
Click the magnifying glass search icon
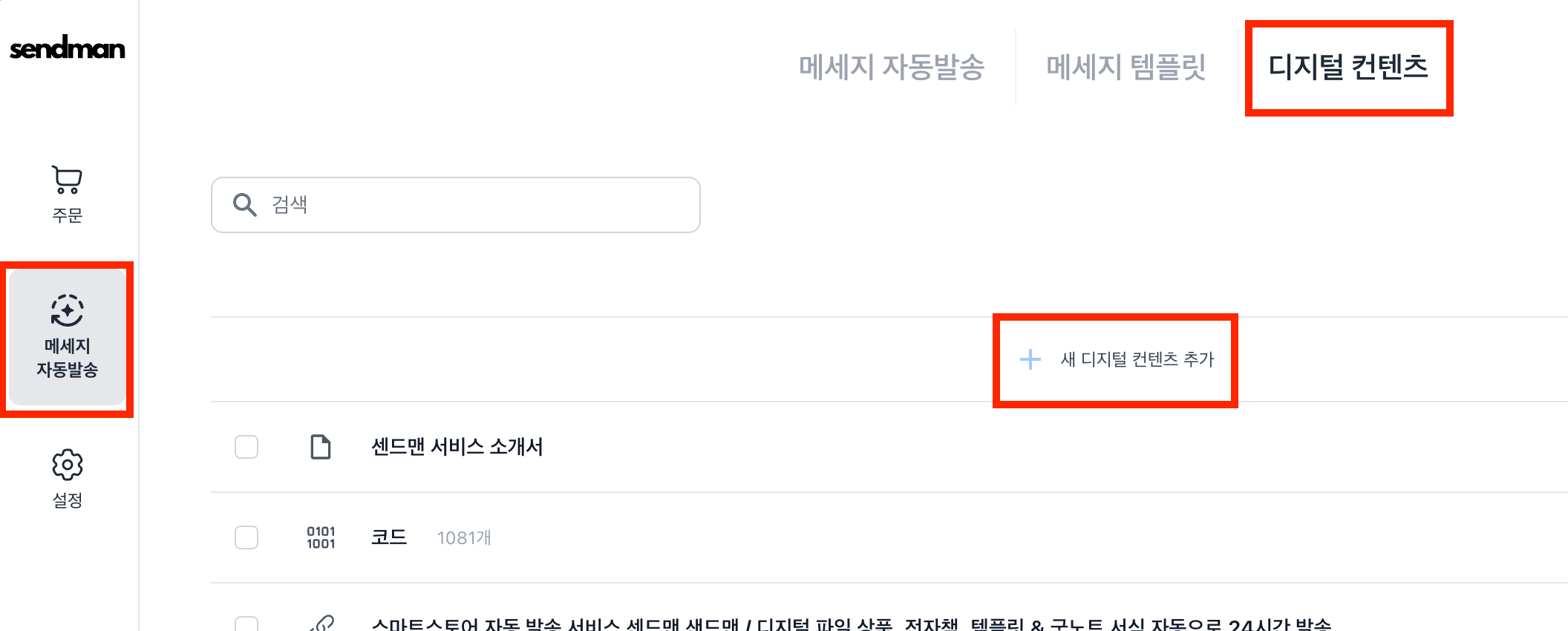click(244, 205)
